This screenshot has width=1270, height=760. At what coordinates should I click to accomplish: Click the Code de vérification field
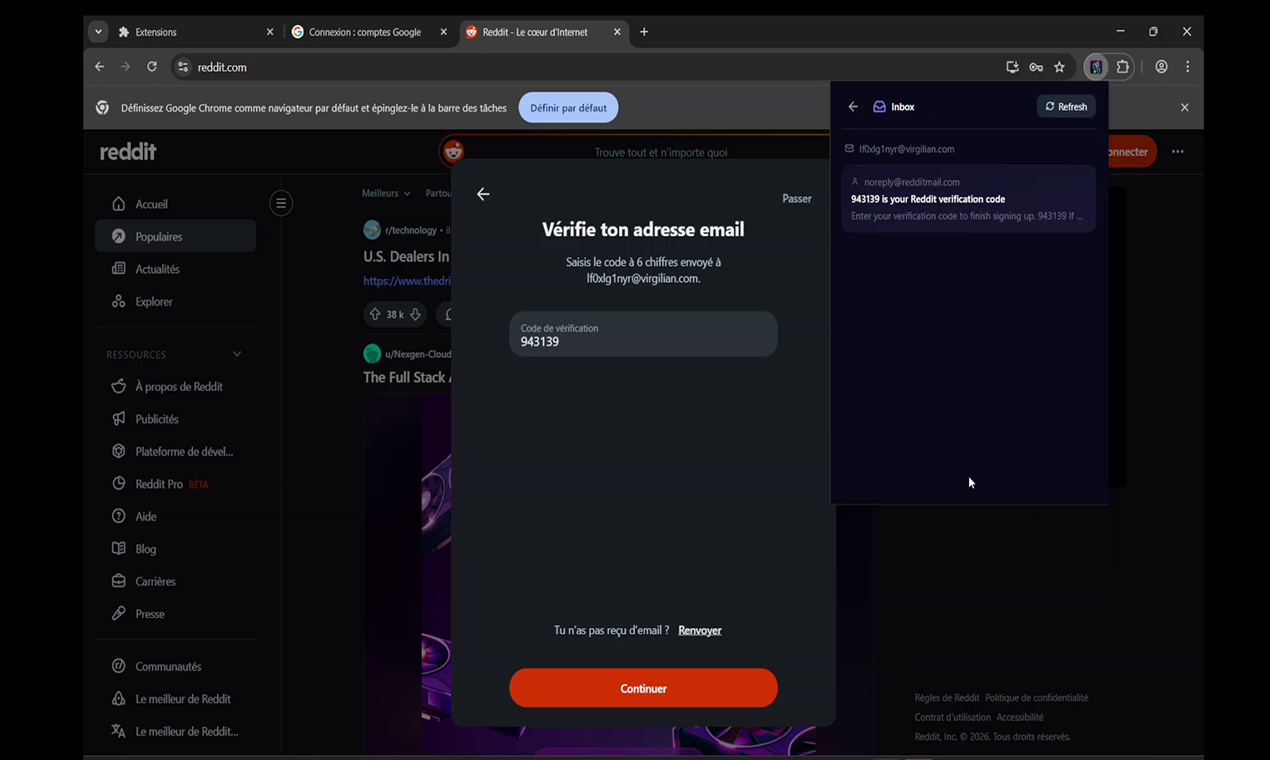(x=643, y=334)
